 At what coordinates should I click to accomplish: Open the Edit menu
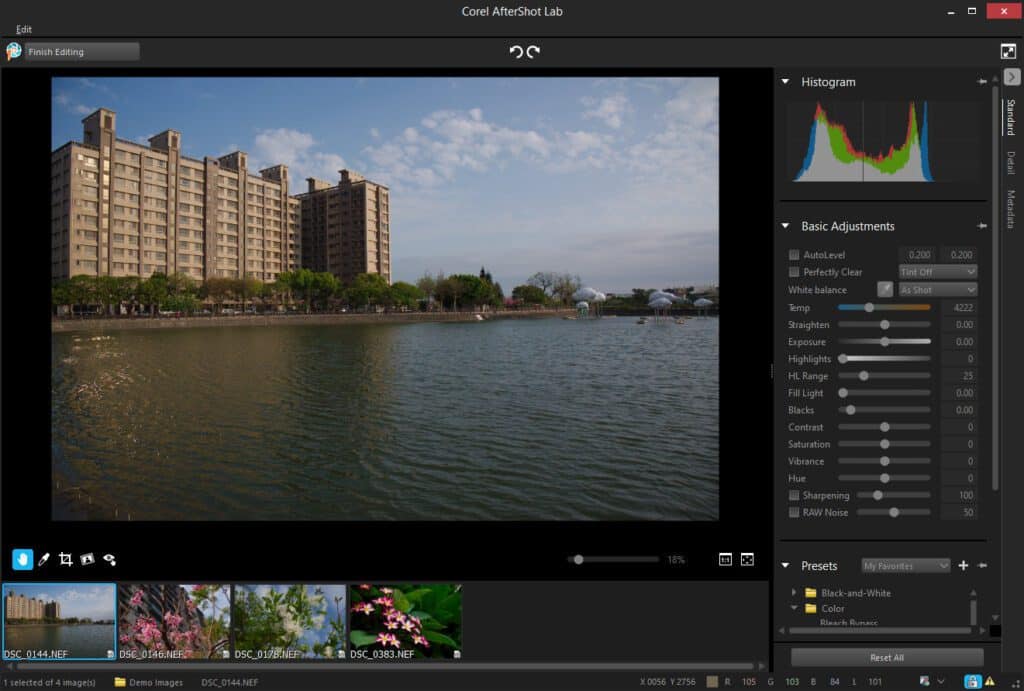coord(24,29)
